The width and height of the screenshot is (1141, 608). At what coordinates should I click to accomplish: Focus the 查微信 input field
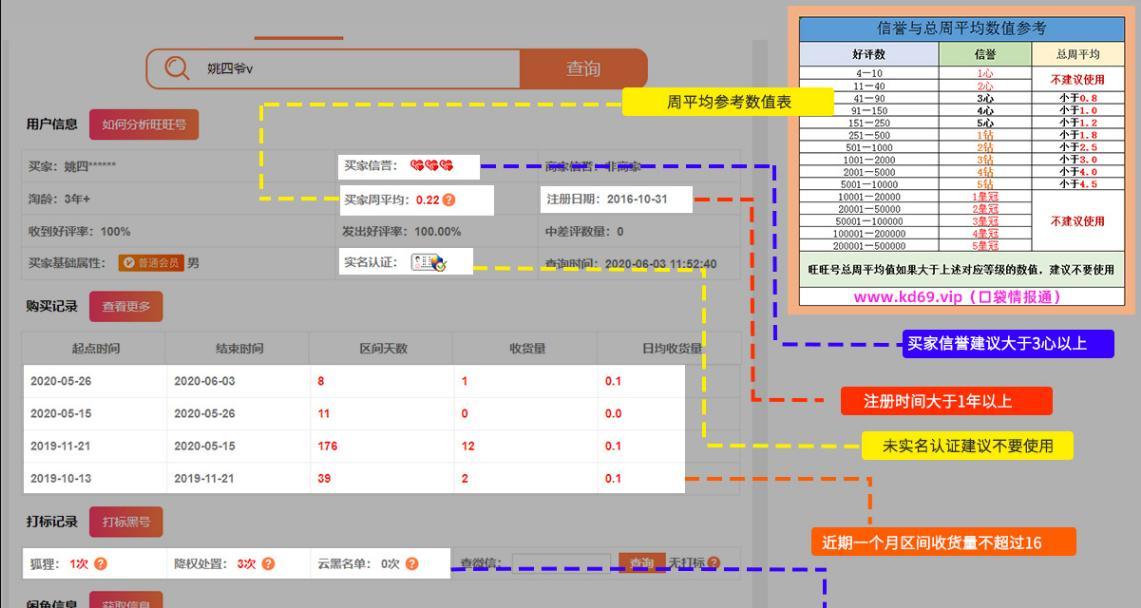coord(561,563)
